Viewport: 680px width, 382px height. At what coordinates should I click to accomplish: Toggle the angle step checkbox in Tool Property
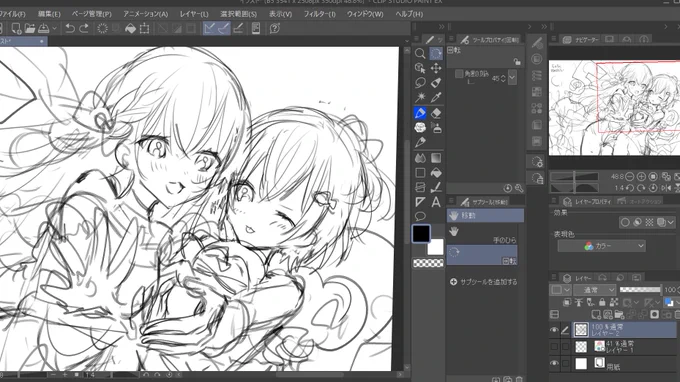(x=459, y=74)
